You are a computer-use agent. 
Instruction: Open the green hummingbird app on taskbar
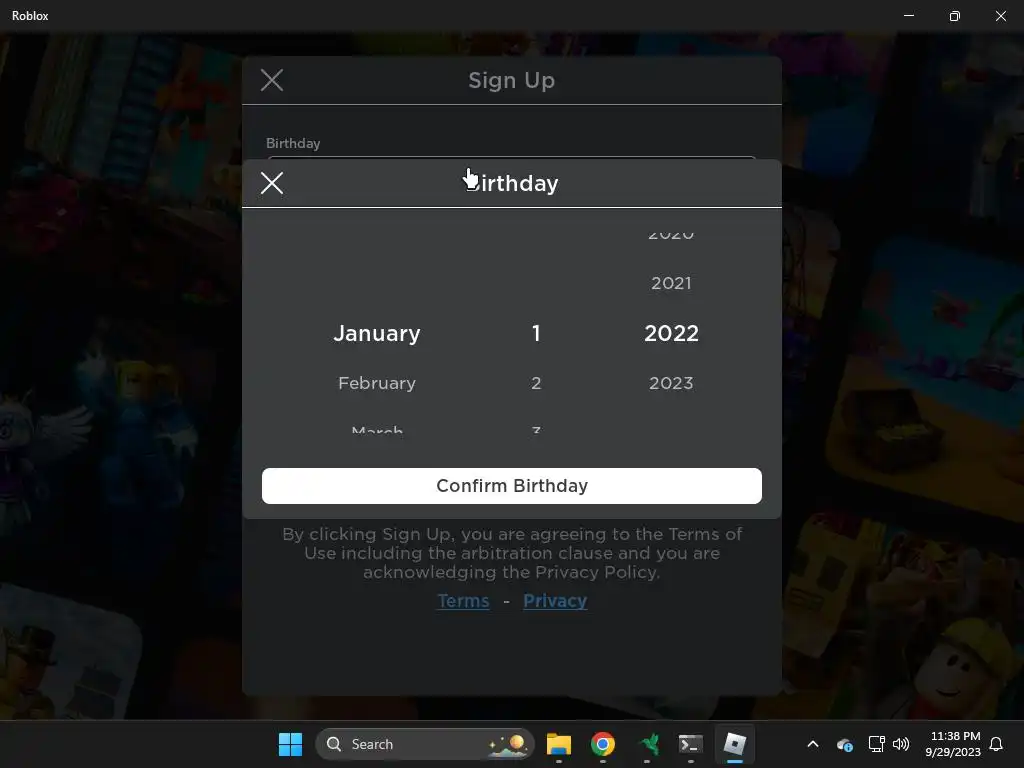point(648,744)
